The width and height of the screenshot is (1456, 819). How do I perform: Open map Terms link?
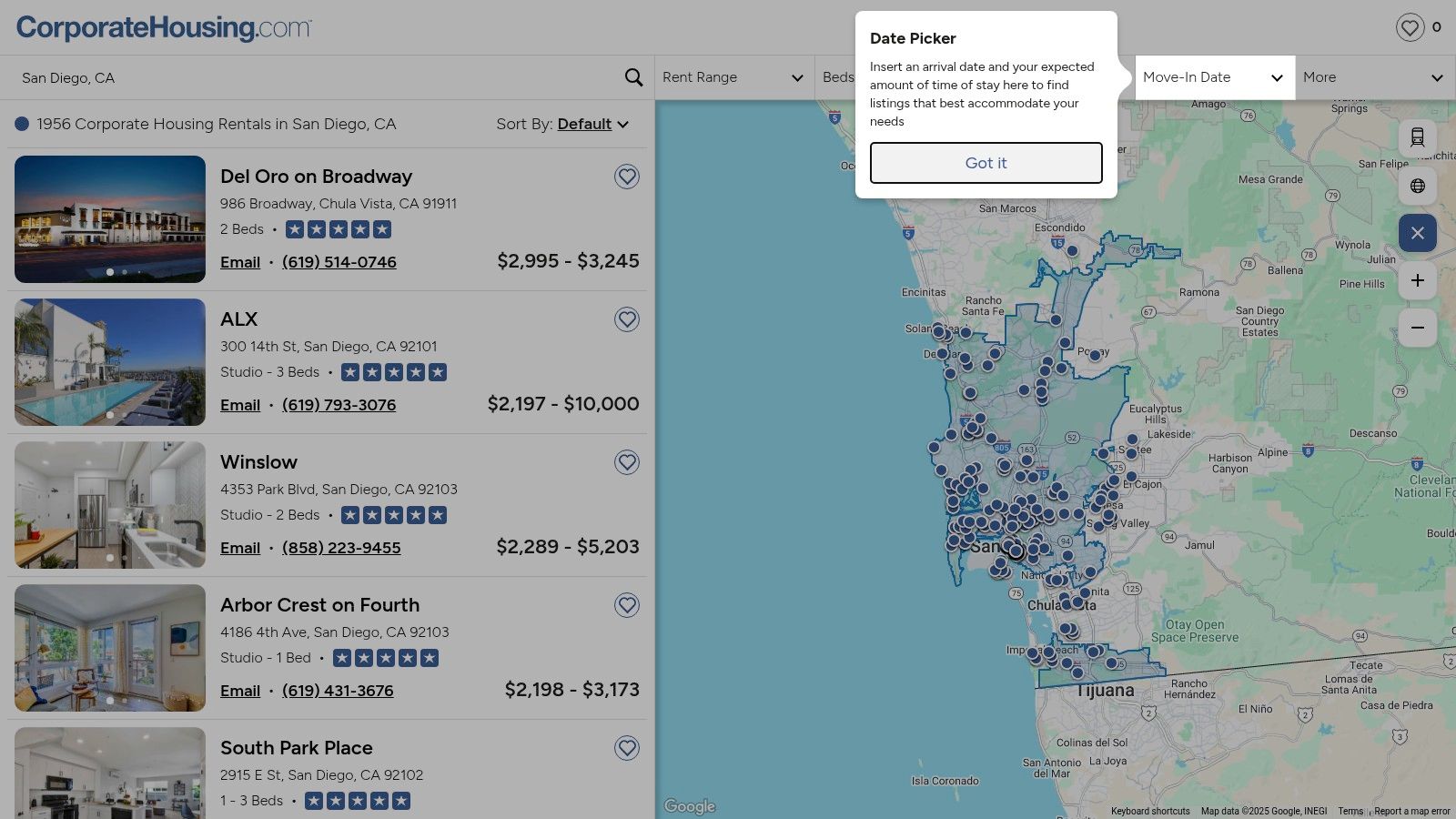point(1350,811)
